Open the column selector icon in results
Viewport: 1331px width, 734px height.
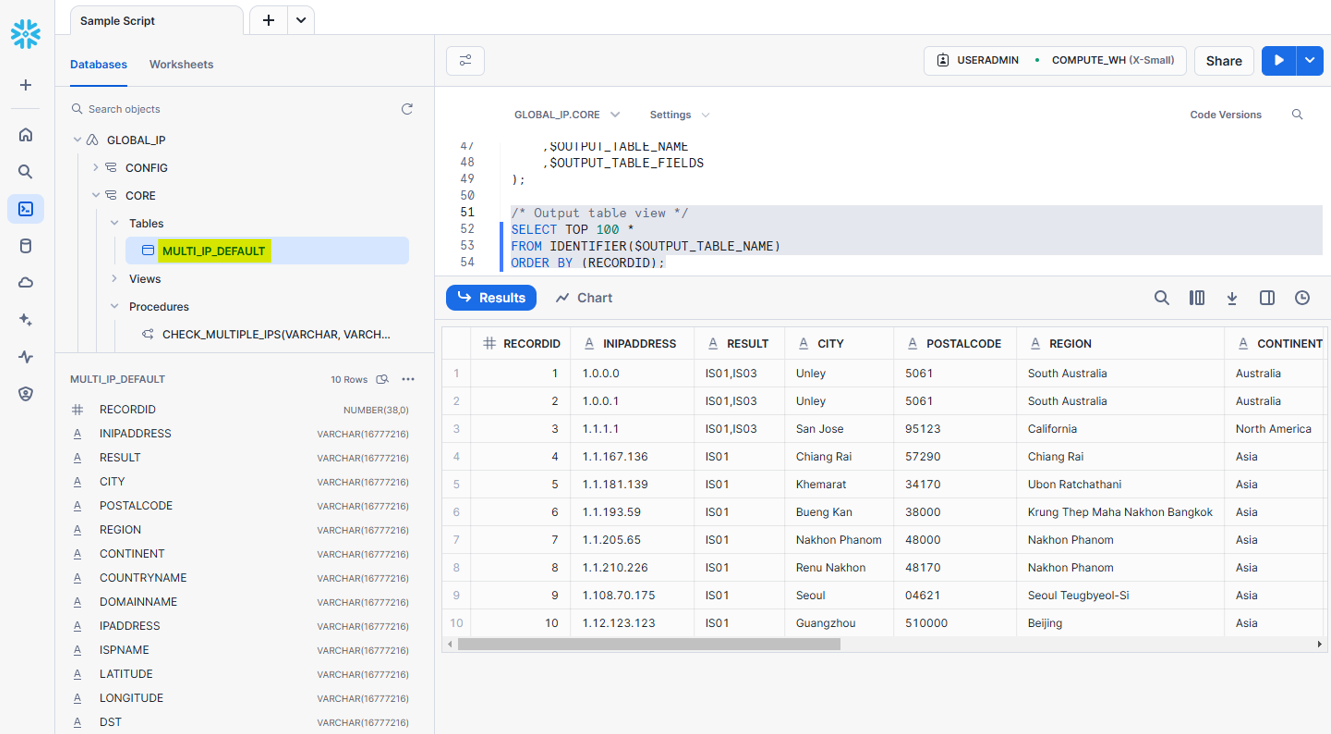pyautogui.click(x=1197, y=298)
